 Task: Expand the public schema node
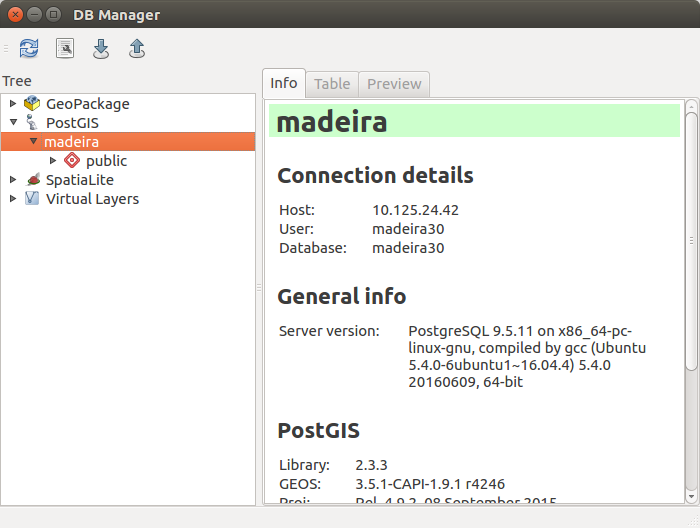53,160
